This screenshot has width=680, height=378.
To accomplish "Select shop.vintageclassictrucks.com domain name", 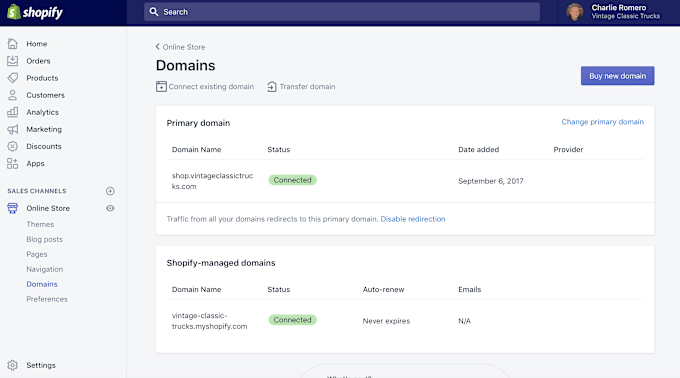I will point(212,181).
